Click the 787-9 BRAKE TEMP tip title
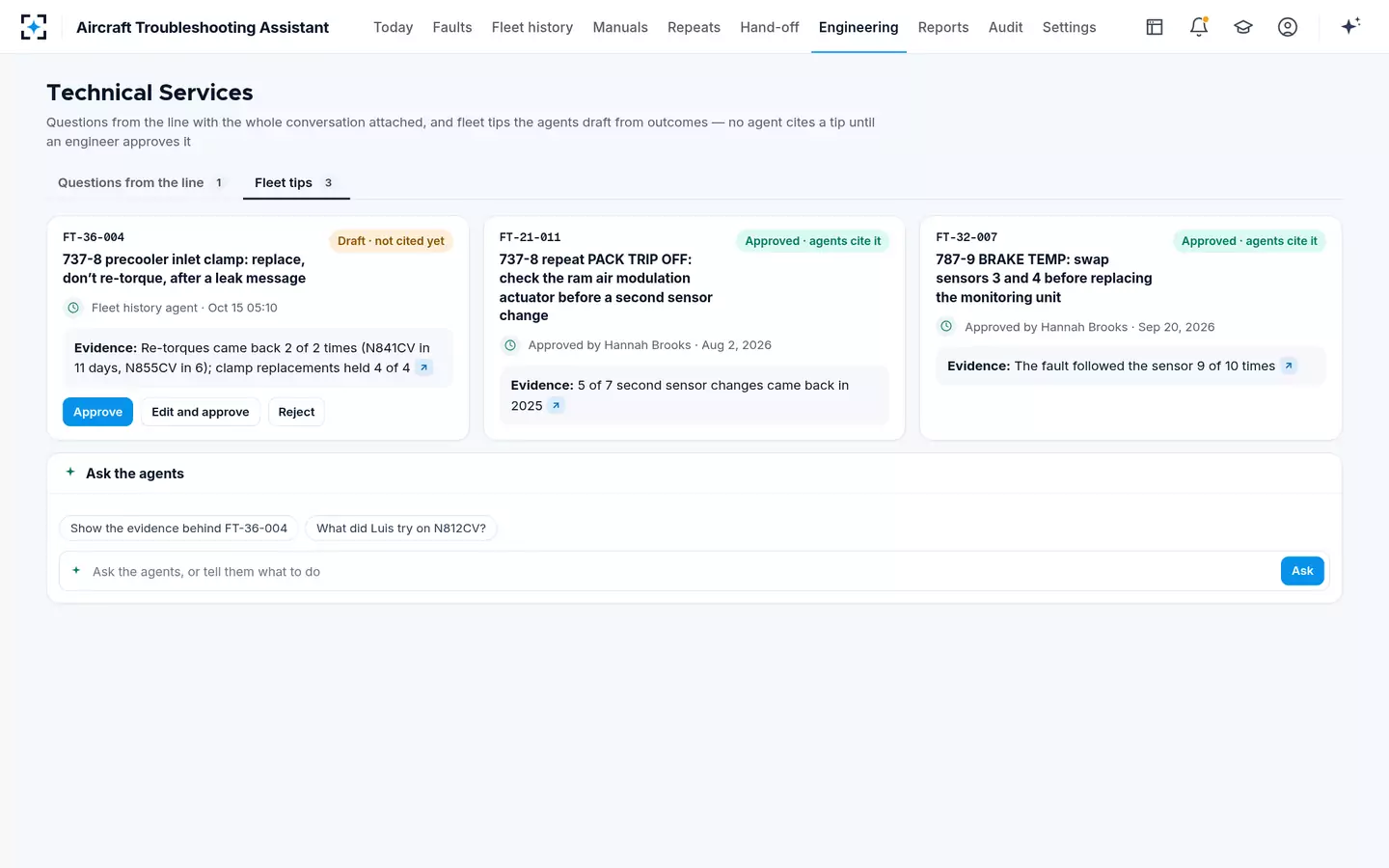This screenshot has width=1389, height=868. [x=1044, y=279]
